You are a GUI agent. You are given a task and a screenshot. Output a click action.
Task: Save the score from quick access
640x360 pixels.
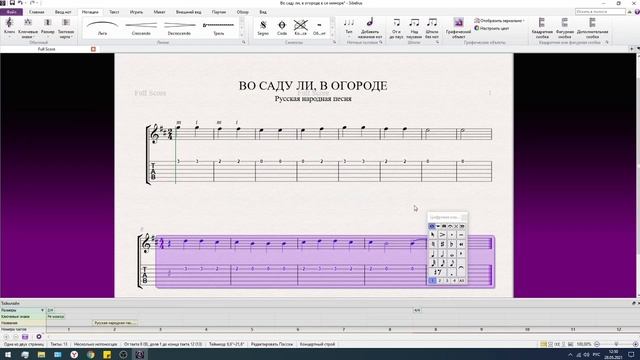[12, 3]
